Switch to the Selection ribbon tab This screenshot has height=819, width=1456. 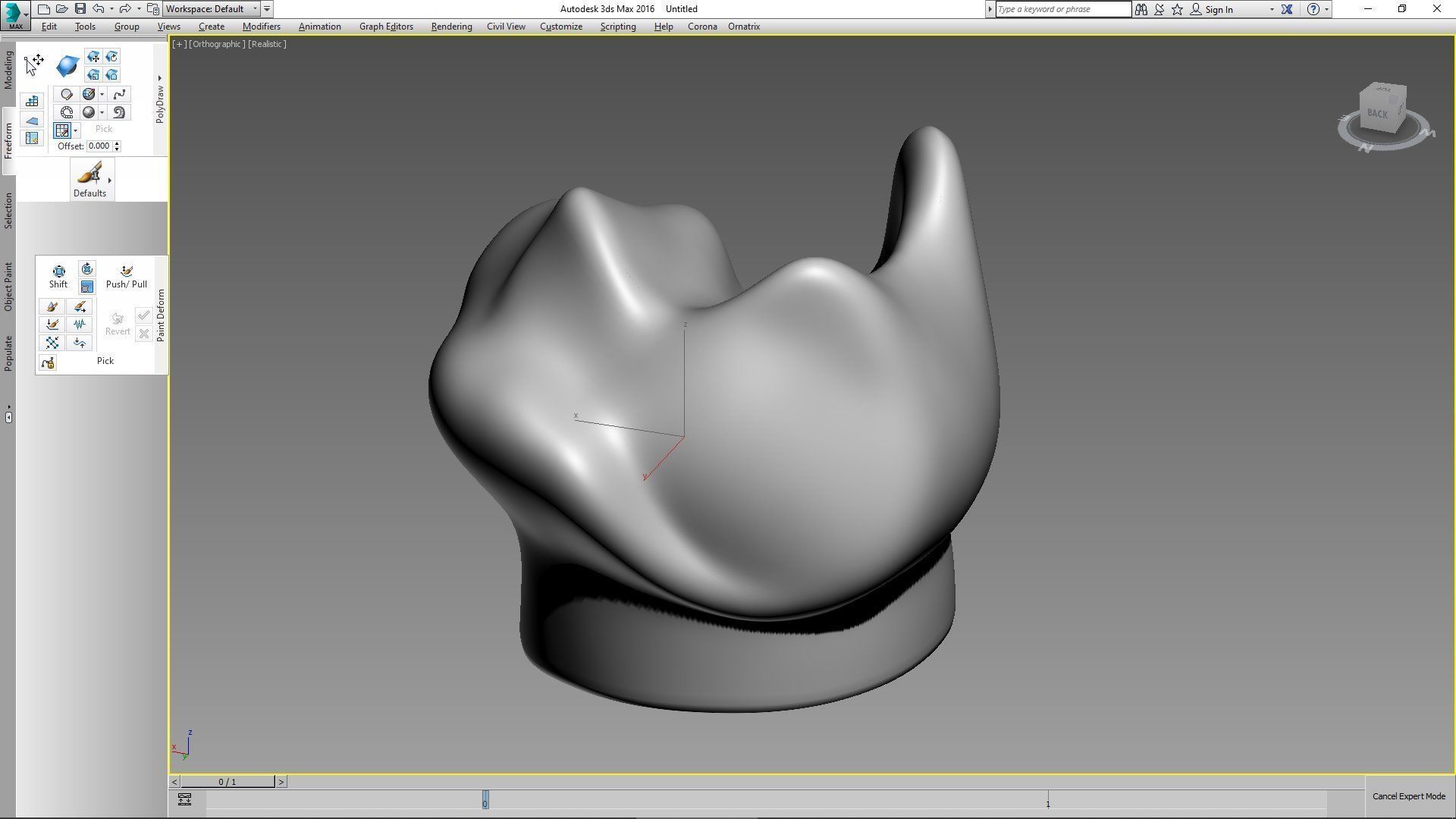pos(8,210)
